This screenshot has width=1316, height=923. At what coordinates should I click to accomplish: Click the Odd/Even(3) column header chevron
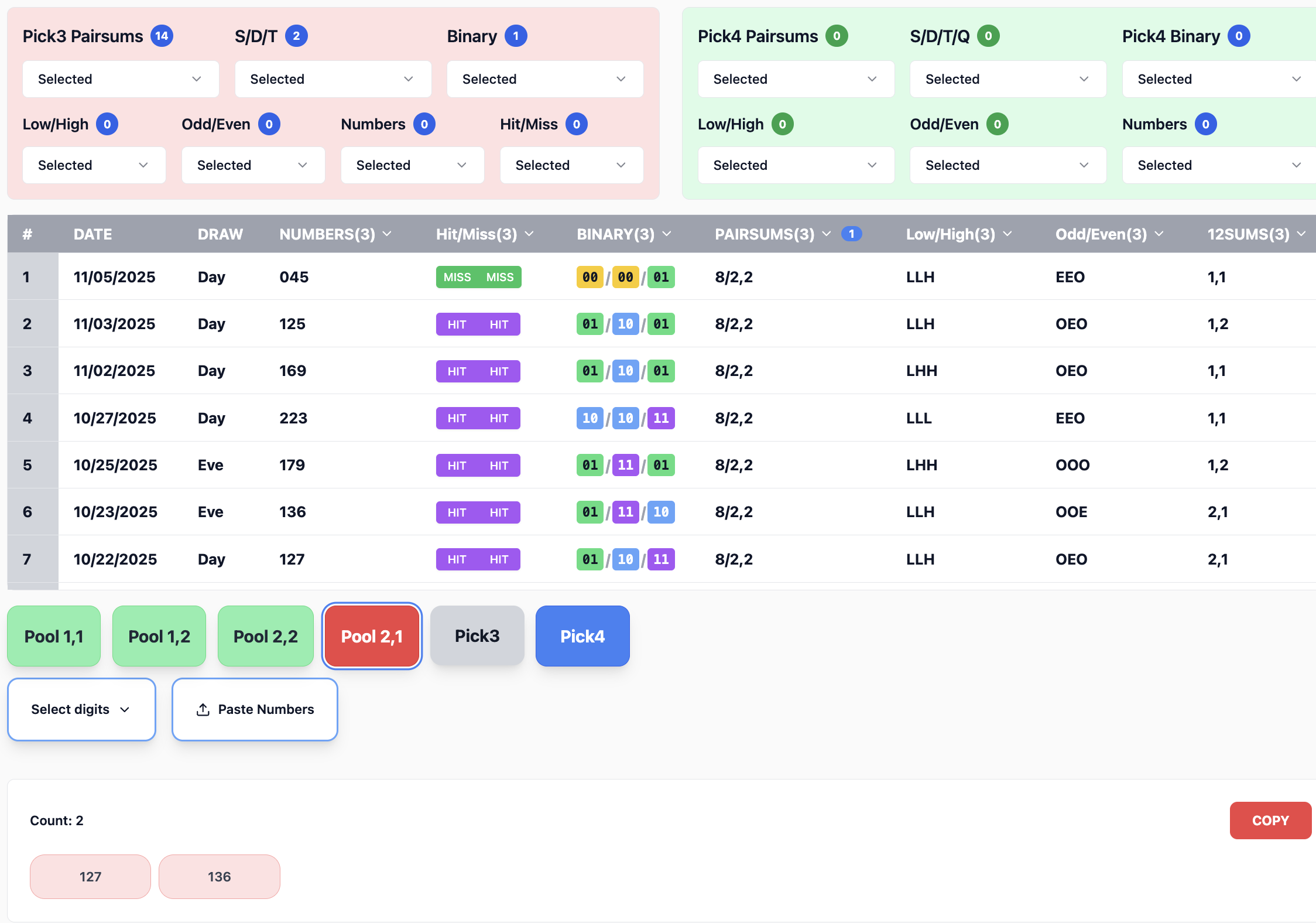1159,234
